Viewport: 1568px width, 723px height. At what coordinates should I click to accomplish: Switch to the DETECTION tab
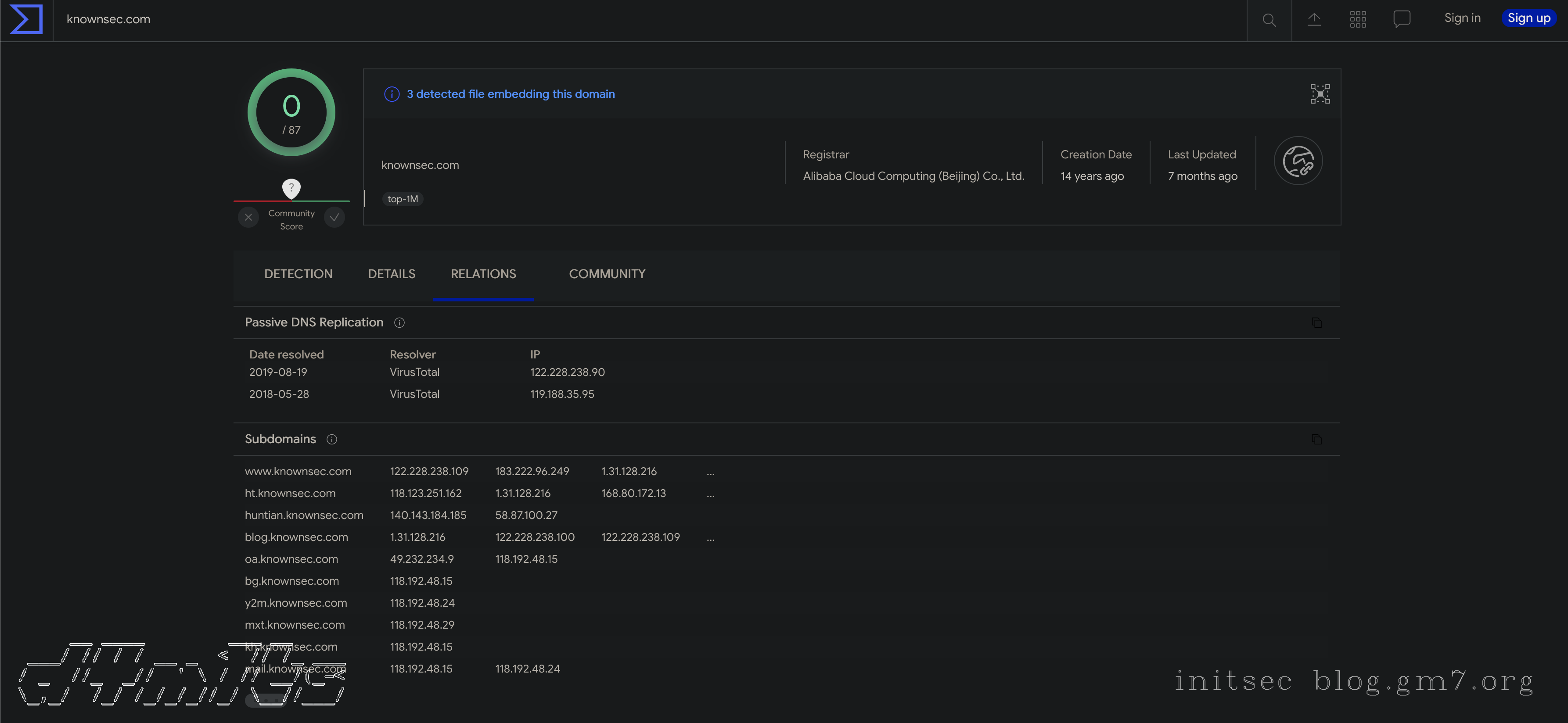coord(298,275)
